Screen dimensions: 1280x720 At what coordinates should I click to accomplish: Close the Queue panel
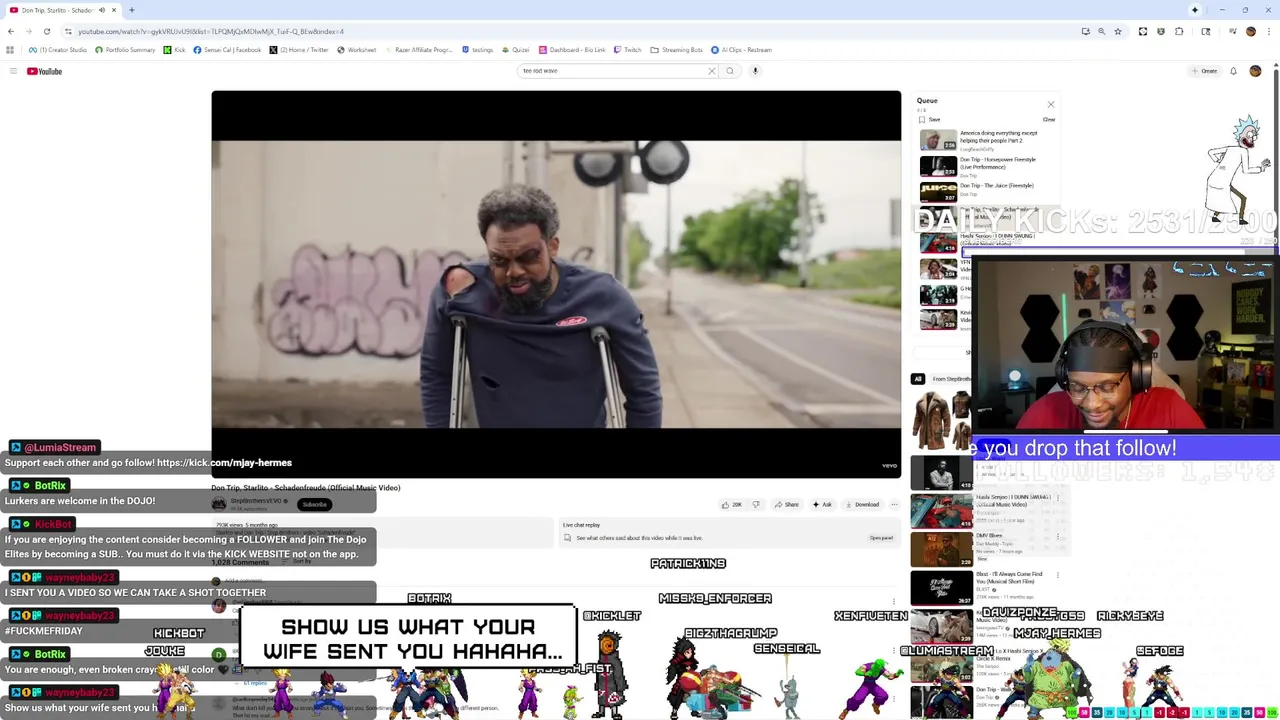pos(1050,104)
